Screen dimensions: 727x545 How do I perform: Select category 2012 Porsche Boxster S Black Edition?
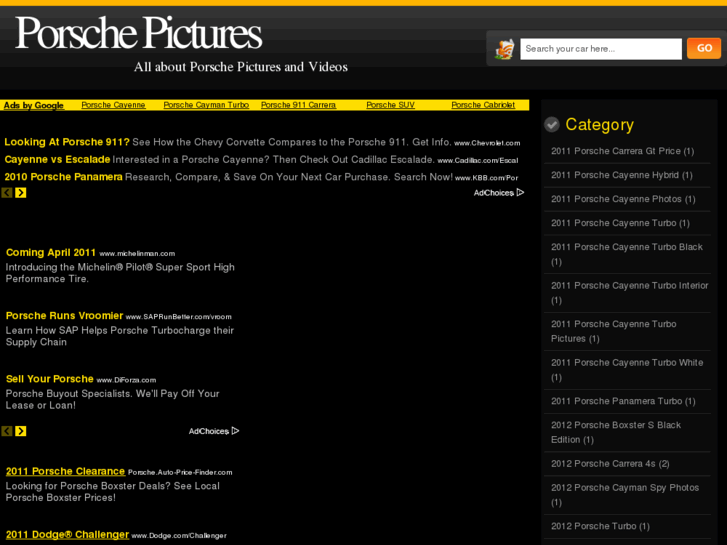616,432
